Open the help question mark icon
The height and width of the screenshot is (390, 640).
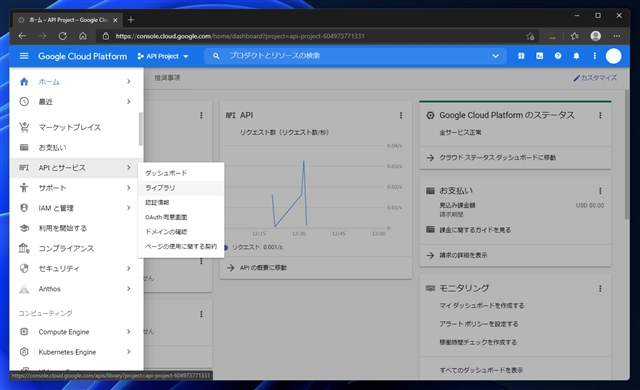point(558,56)
